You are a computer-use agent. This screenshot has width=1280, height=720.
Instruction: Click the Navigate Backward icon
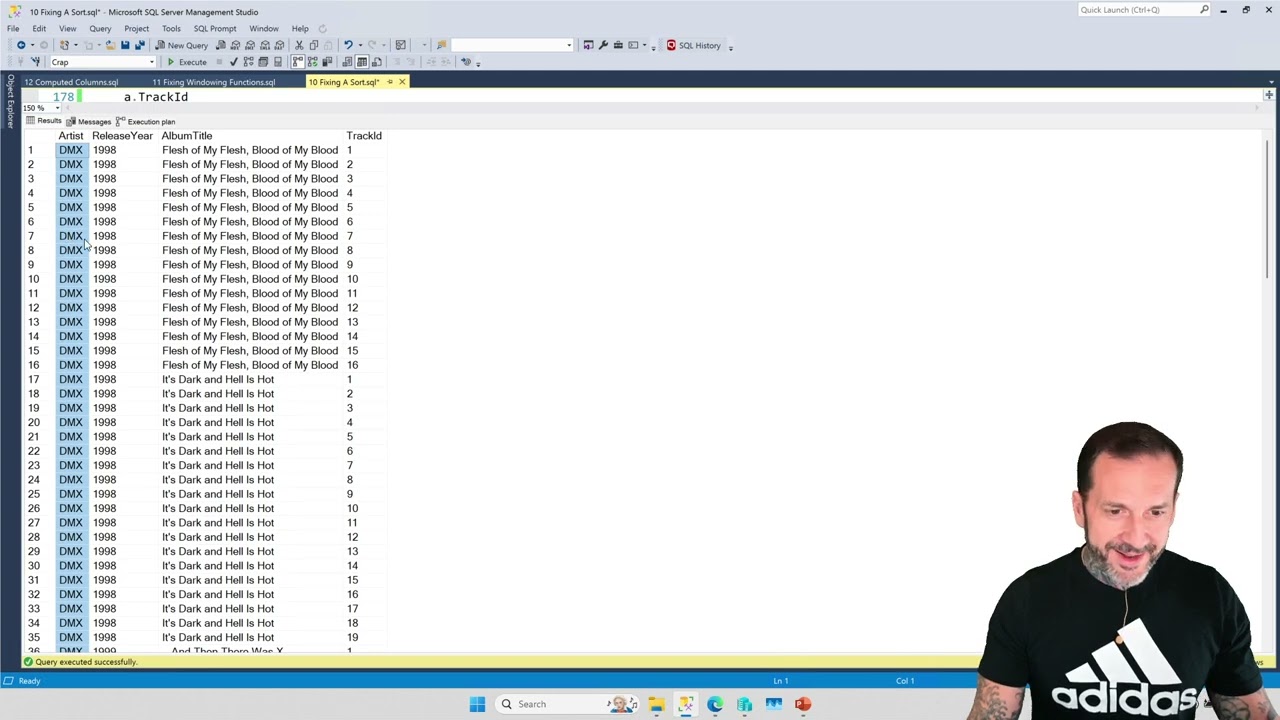pyautogui.click(x=21, y=45)
